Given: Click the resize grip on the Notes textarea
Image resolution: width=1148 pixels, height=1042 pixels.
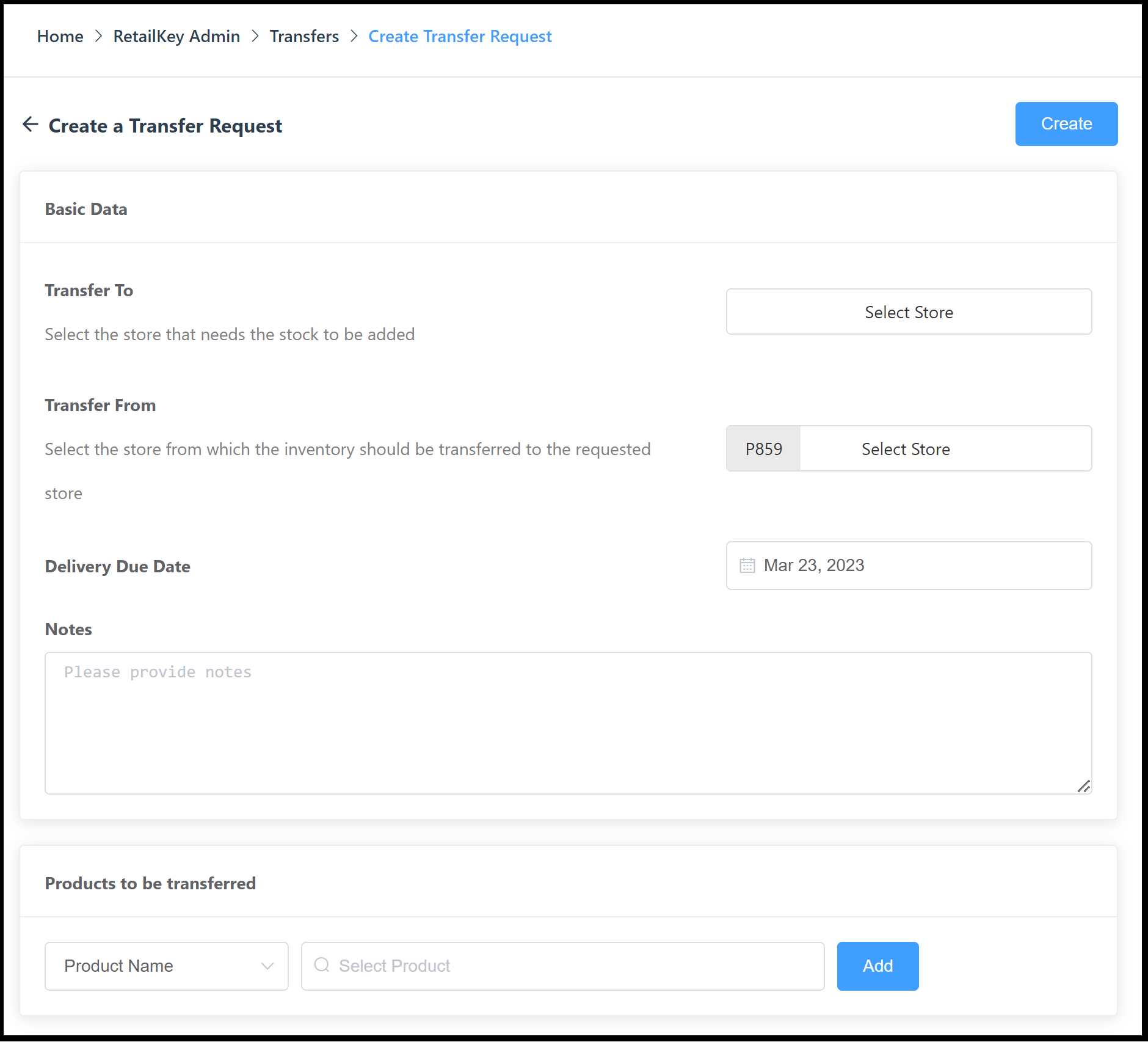Looking at the screenshot, I should click(x=1085, y=787).
